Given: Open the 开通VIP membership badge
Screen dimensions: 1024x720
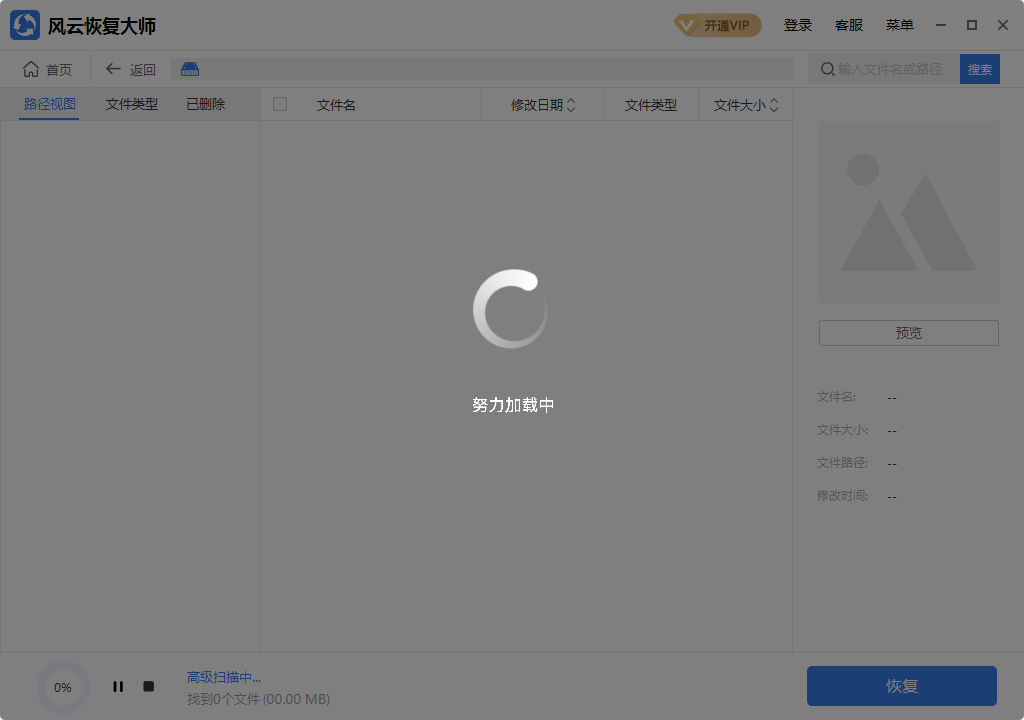Looking at the screenshot, I should 718,25.
